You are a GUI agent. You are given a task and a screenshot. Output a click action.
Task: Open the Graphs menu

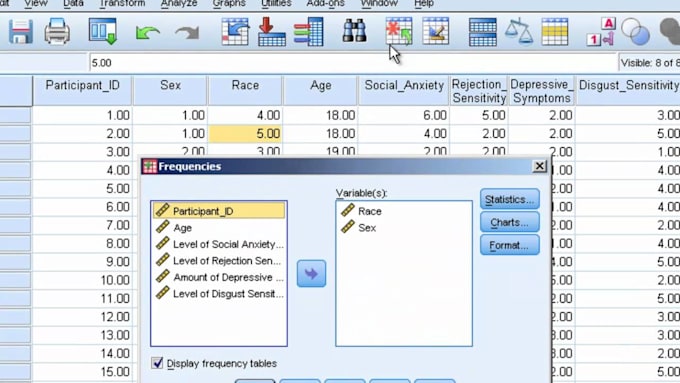pos(229,3)
